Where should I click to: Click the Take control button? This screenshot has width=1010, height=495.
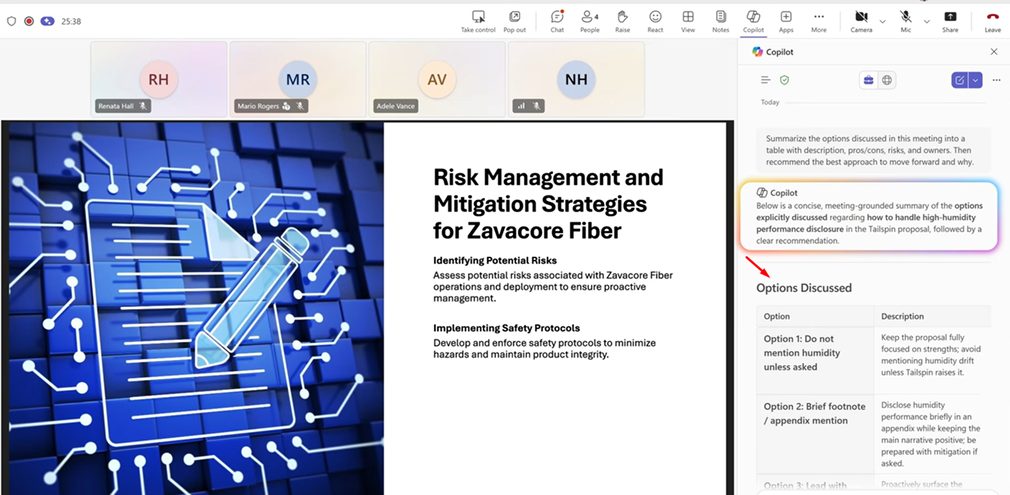point(478,20)
